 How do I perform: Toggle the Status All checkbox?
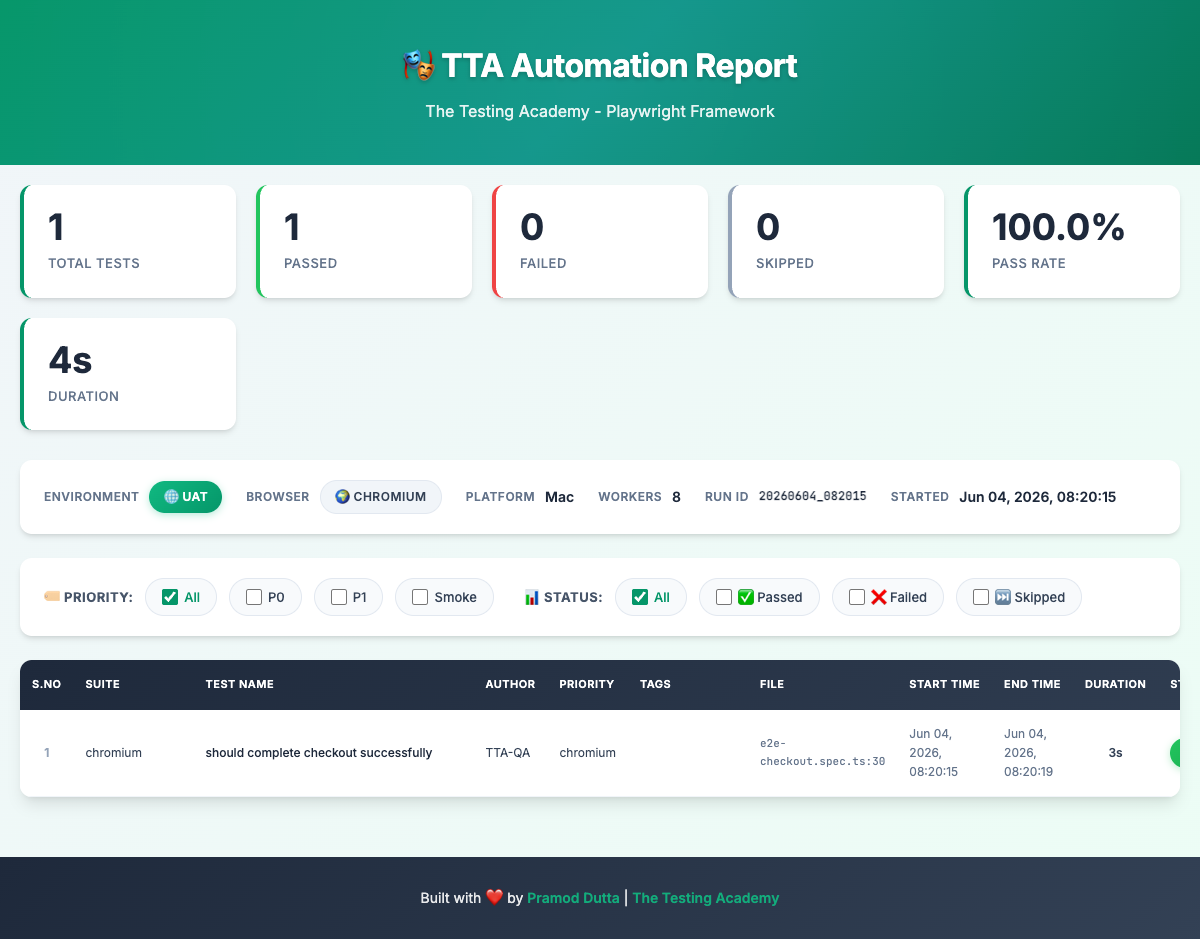[640, 597]
